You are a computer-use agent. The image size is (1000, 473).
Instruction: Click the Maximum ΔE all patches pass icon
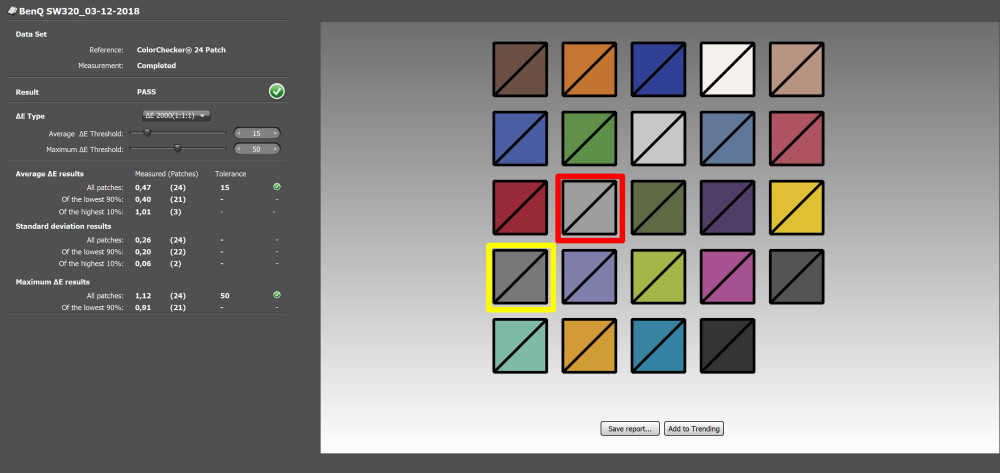[x=277, y=295]
